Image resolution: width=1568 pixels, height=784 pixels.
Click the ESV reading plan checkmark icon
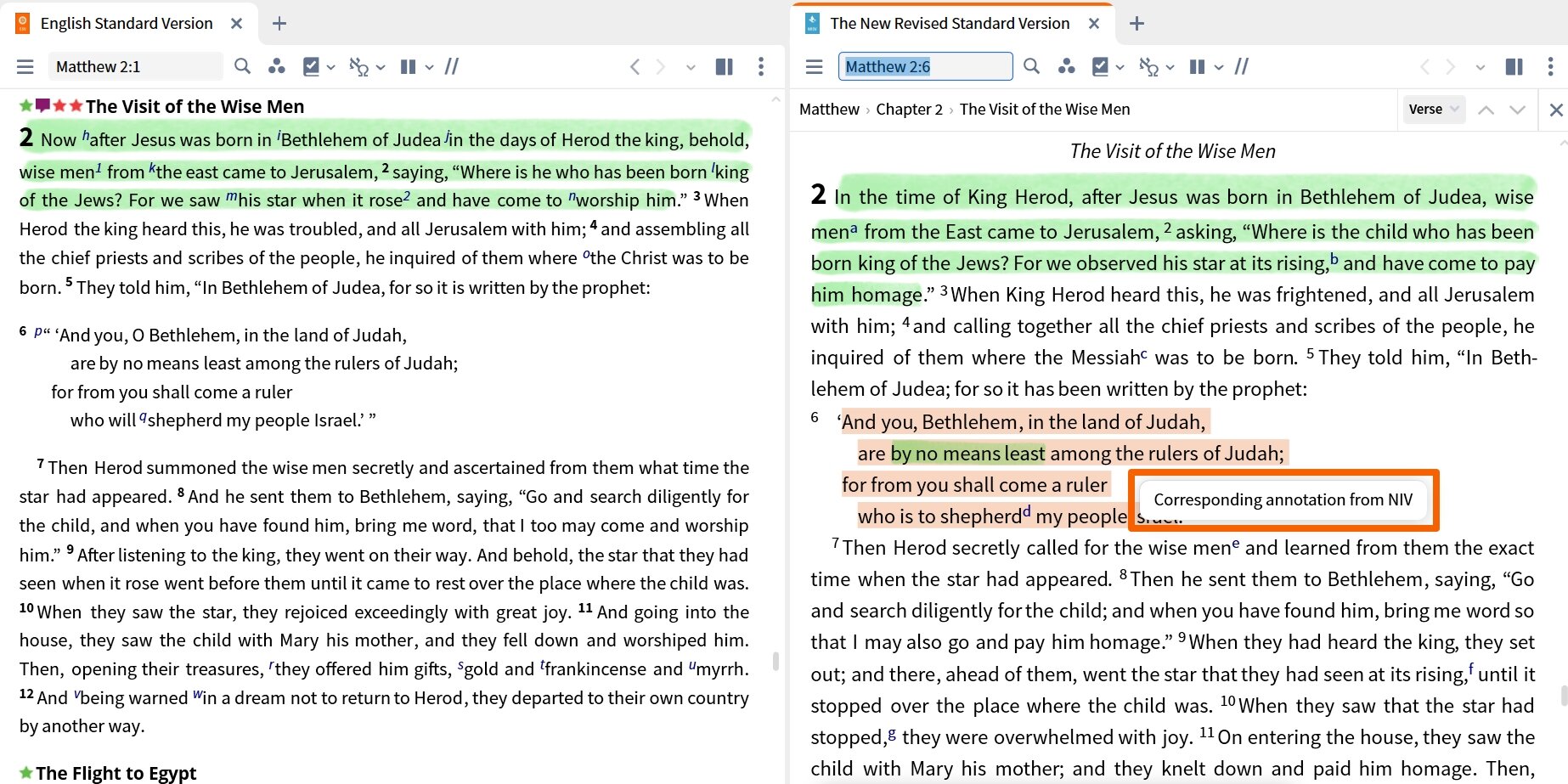pos(311,66)
